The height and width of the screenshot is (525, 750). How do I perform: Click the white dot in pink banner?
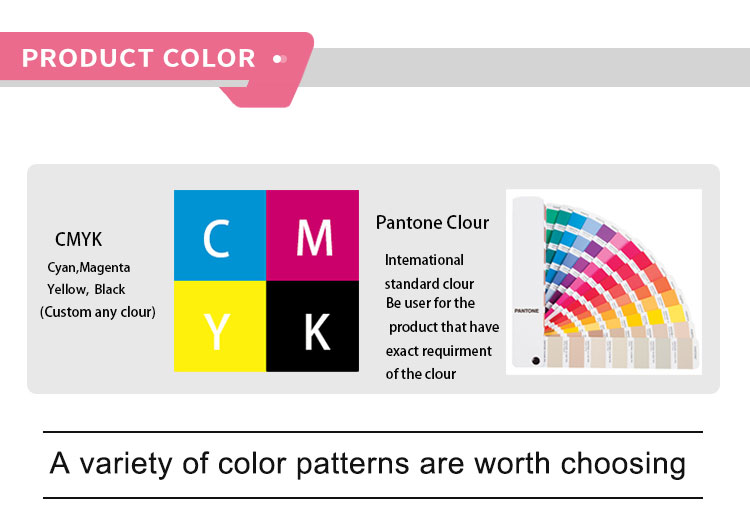277,59
